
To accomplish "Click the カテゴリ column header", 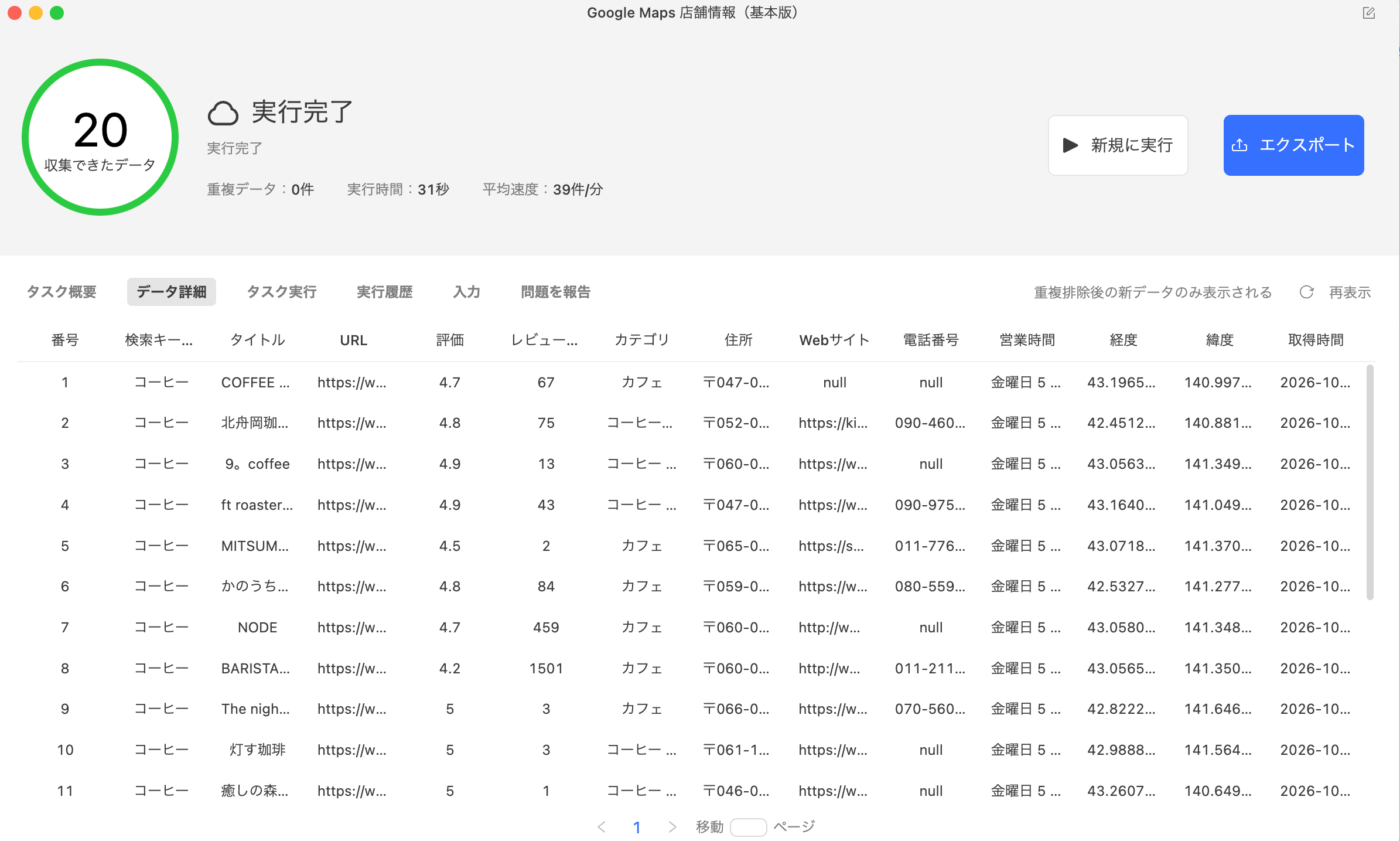I will [x=642, y=340].
